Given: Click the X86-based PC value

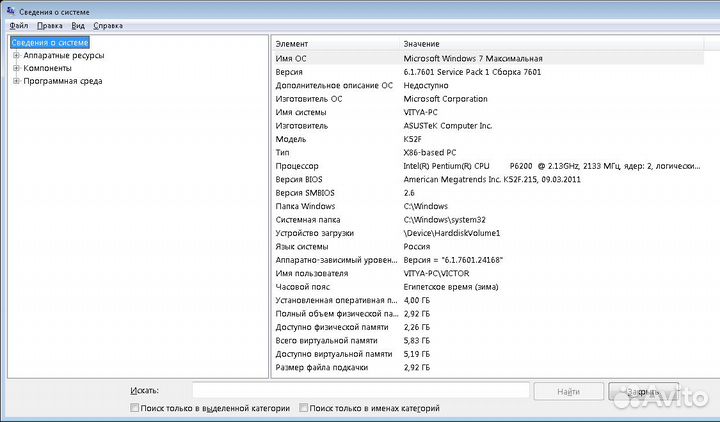Looking at the screenshot, I should (x=430, y=152).
